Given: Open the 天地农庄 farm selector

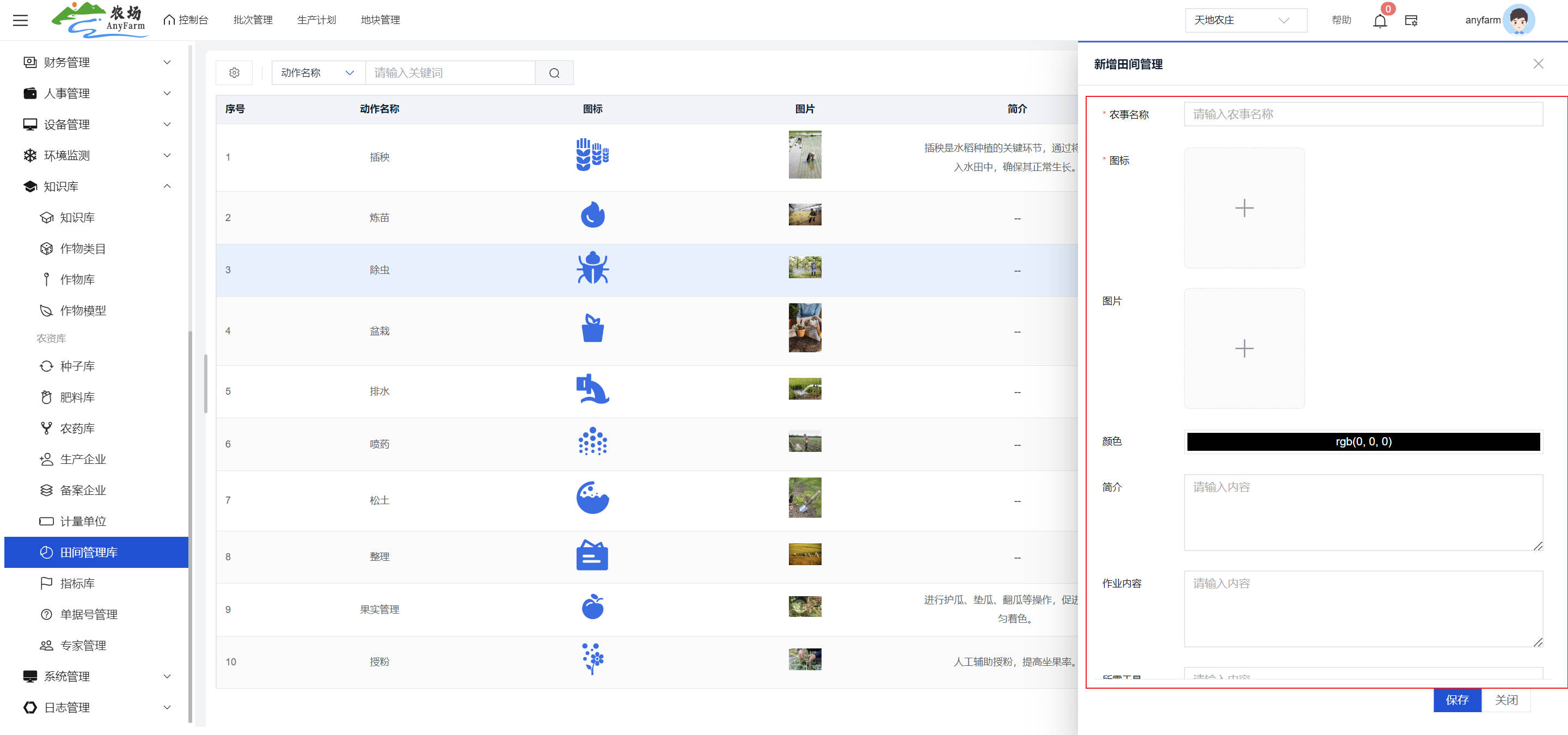Looking at the screenshot, I should [1245, 20].
